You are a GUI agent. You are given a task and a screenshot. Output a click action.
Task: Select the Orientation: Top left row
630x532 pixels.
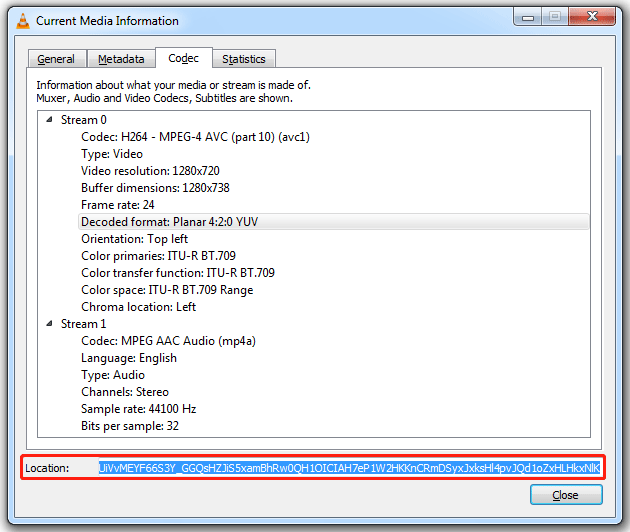click(134, 239)
